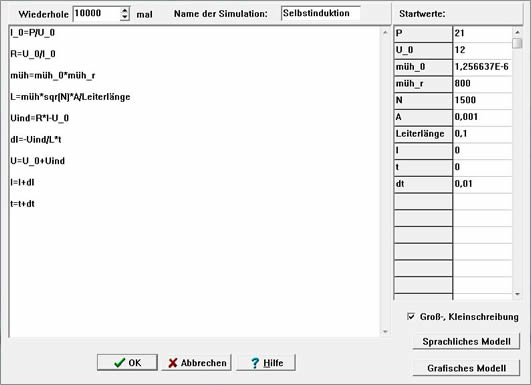Place cursor in equation müh=müh_0*müh_r
The image size is (531, 385).
(x=52, y=76)
